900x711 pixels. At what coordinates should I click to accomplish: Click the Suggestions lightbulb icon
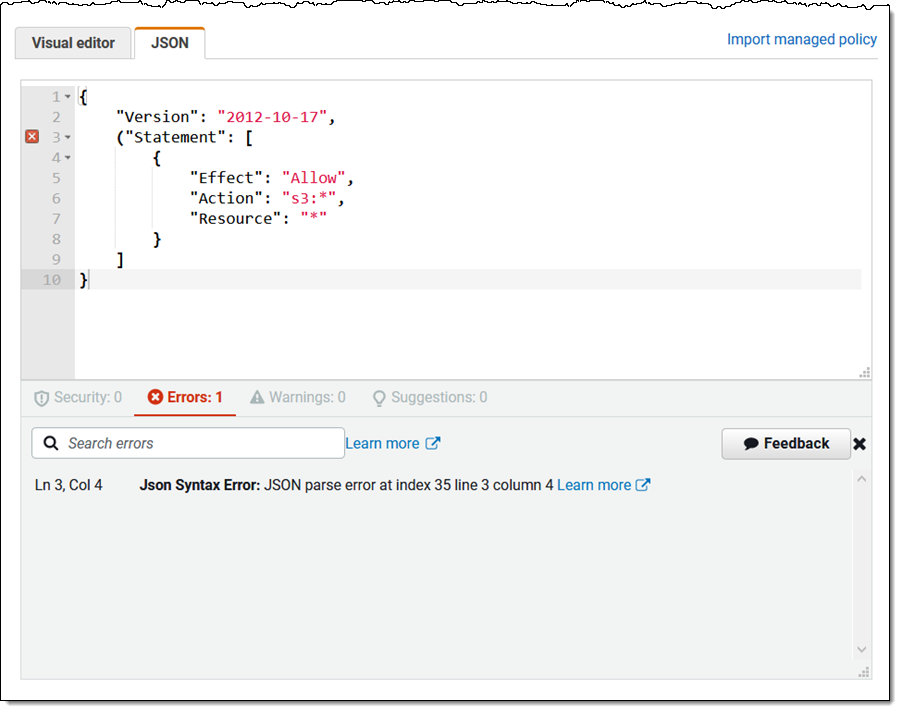pos(379,398)
